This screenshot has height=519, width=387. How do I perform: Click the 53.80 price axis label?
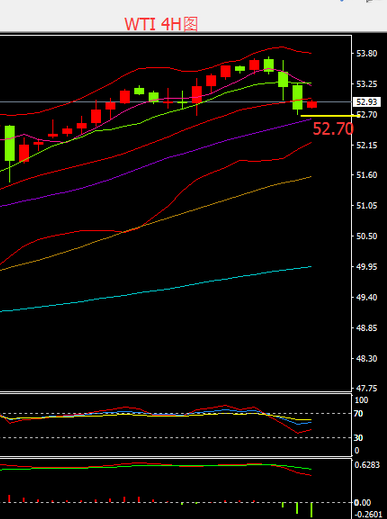point(367,54)
